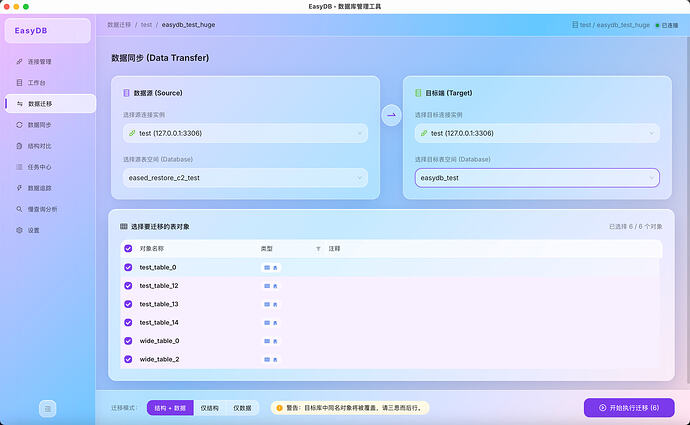Click the 数据迁移 breadcrumb link
The width and height of the screenshot is (690, 425).
119,25
